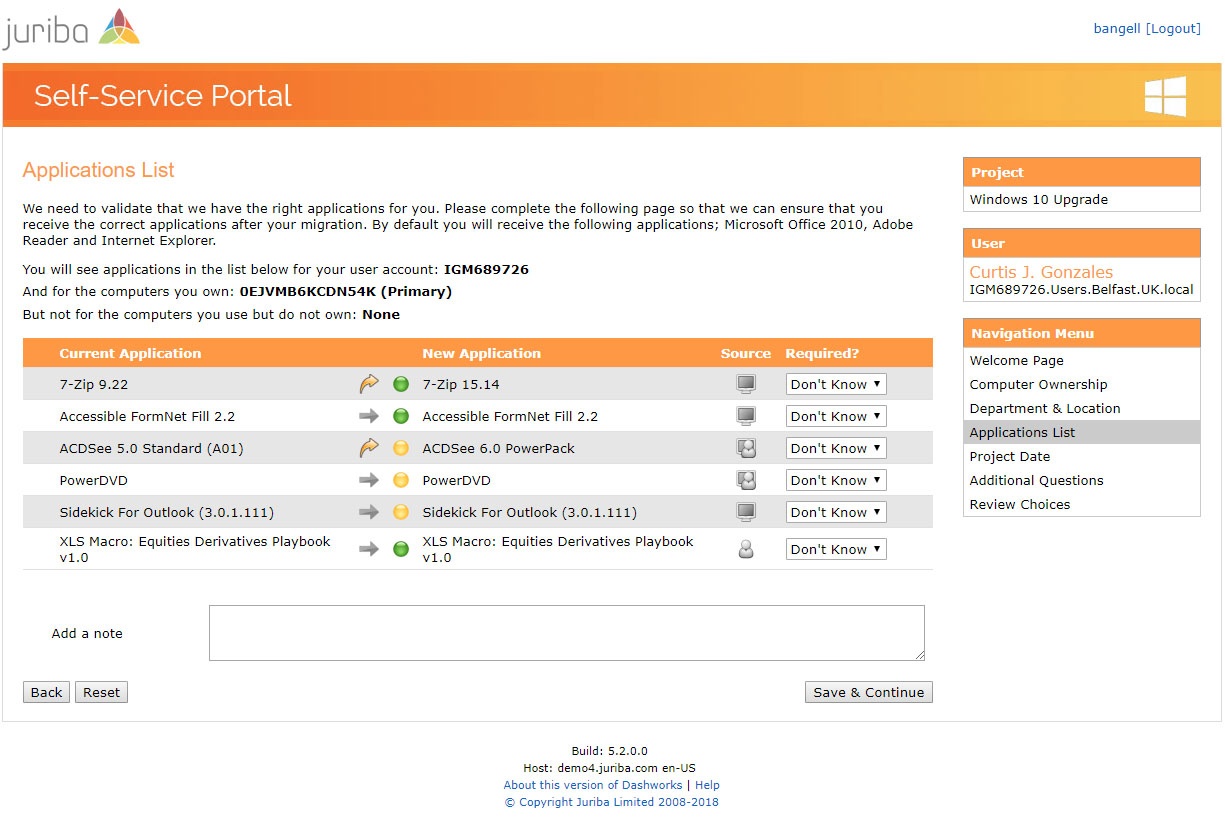Click green status dot for XLS Macro
The height and width of the screenshot is (821, 1225).
tap(401, 549)
